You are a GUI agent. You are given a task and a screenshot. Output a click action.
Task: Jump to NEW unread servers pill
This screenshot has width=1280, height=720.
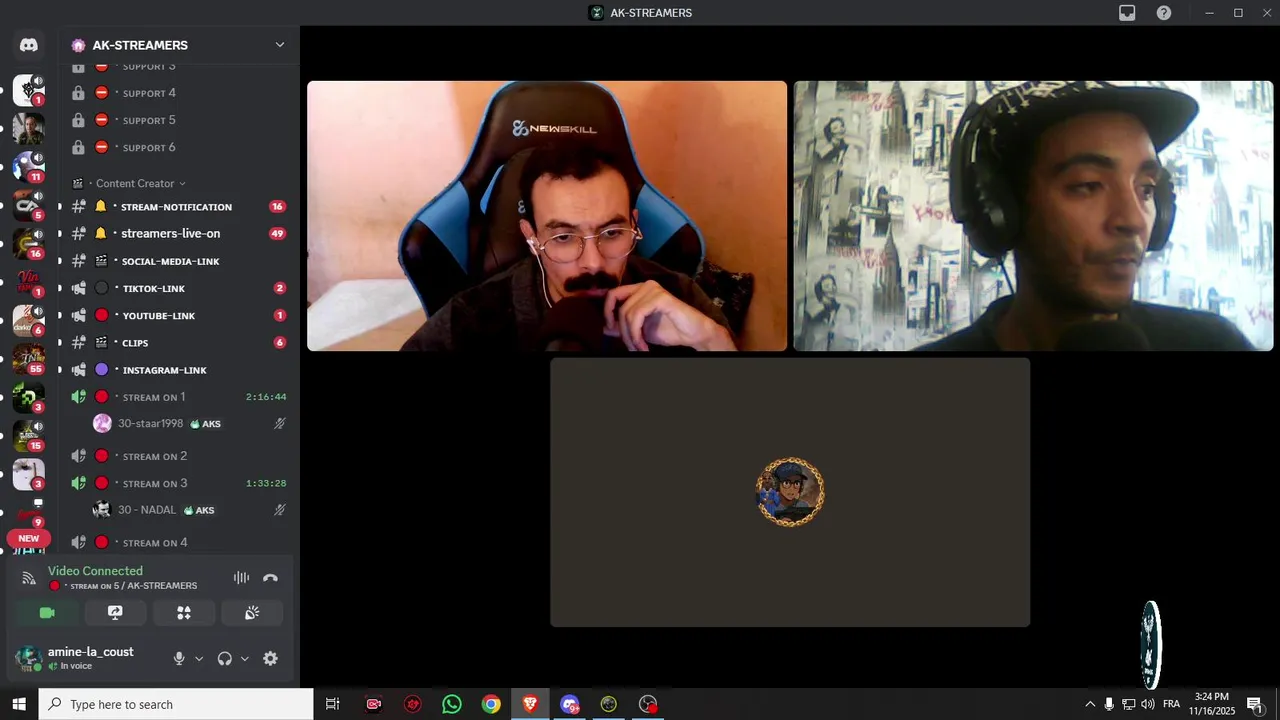pyautogui.click(x=28, y=538)
